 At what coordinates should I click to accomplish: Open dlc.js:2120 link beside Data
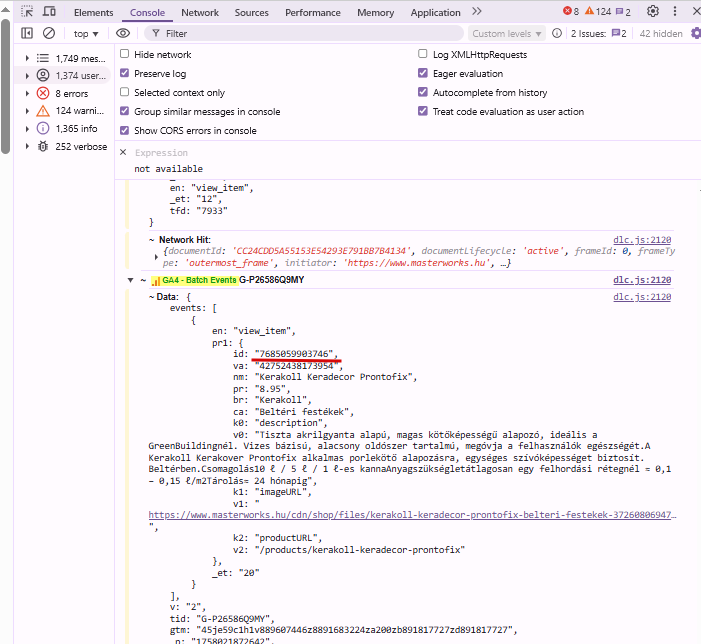642,297
